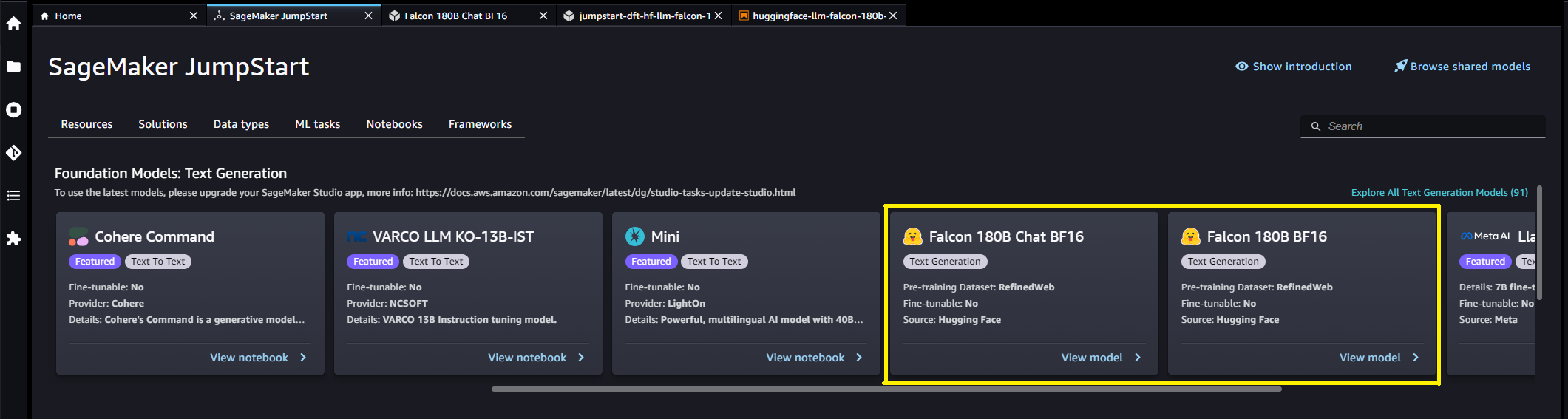Click the search magnifier icon
The height and width of the screenshot is (419, 1568).
[1316, 126]
